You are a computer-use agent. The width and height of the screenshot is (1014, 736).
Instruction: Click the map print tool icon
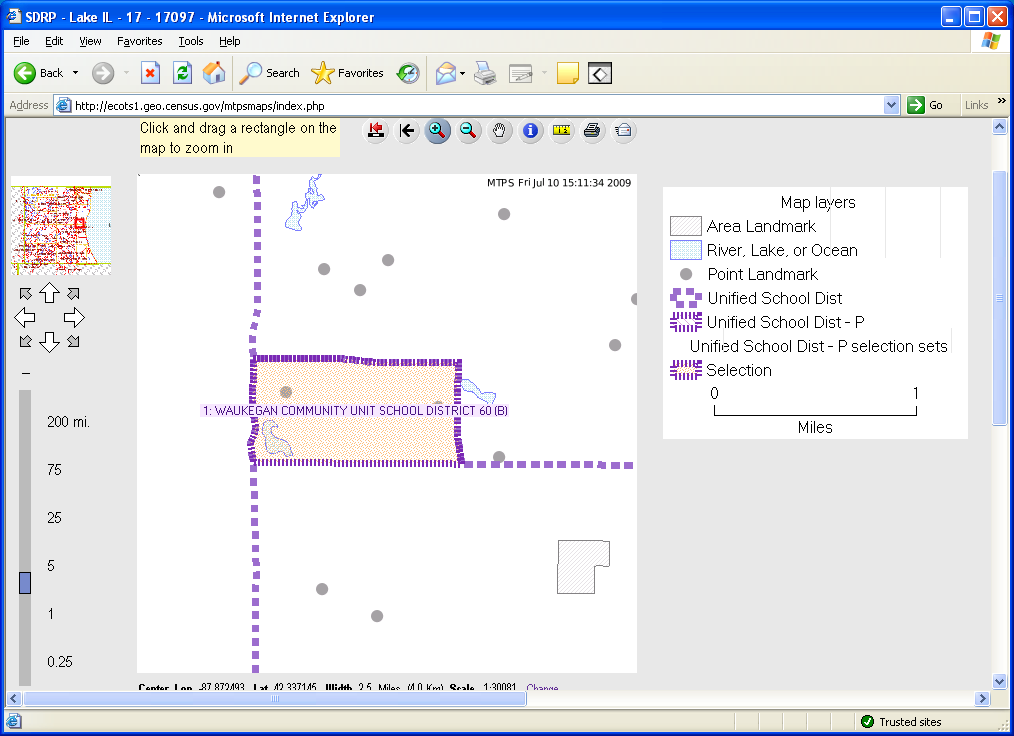592,131
